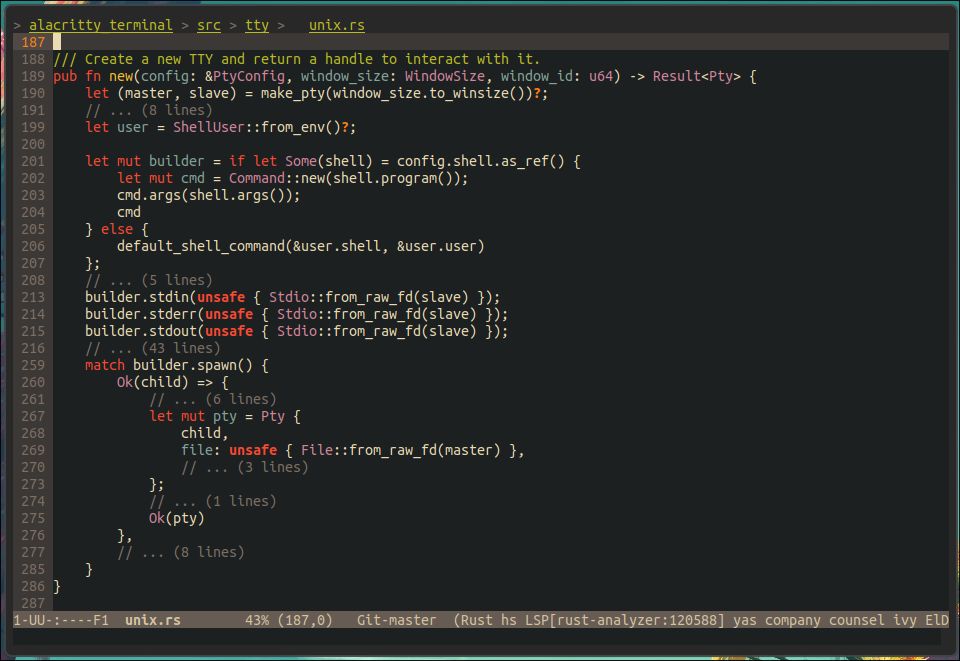Viewport: 960px width, 661px height.
Task: Click the unix.rs file in the breadcrumb
Action: point(336,25)
